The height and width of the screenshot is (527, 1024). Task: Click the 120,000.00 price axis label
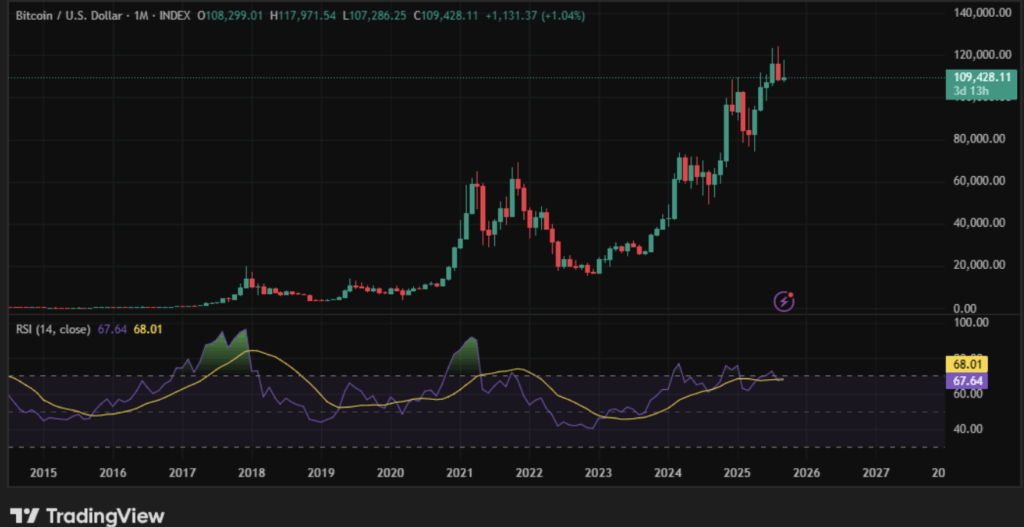980,54
